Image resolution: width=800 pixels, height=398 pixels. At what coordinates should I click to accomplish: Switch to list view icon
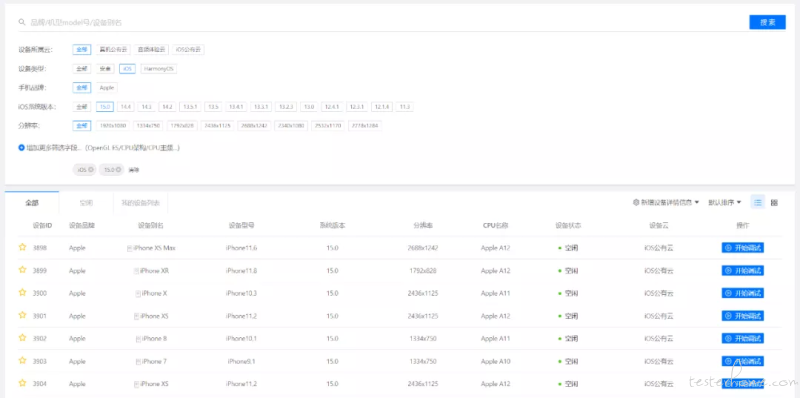pos(758,203)
